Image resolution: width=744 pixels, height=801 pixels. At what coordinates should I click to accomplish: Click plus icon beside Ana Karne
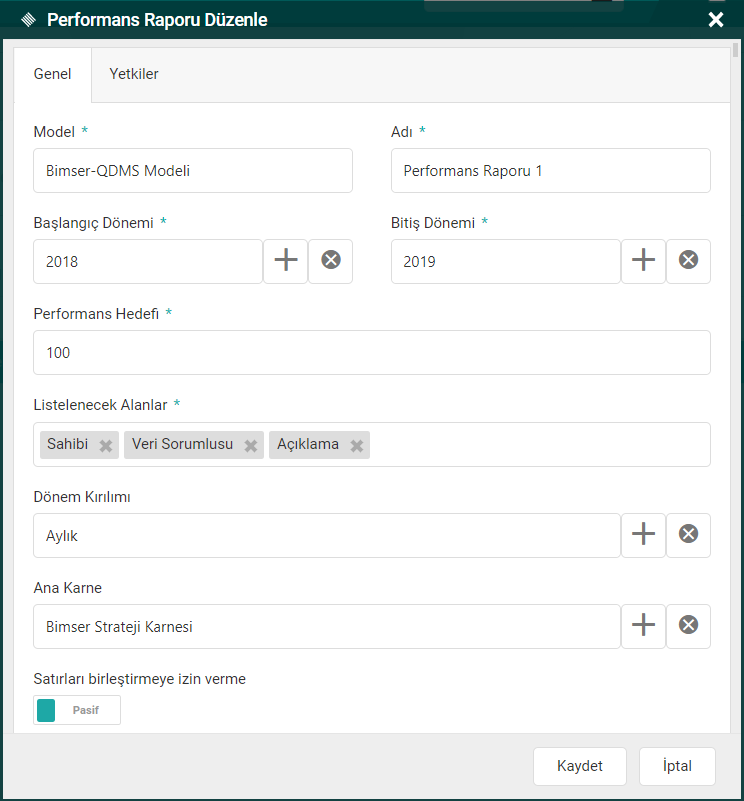coord(644,626)
